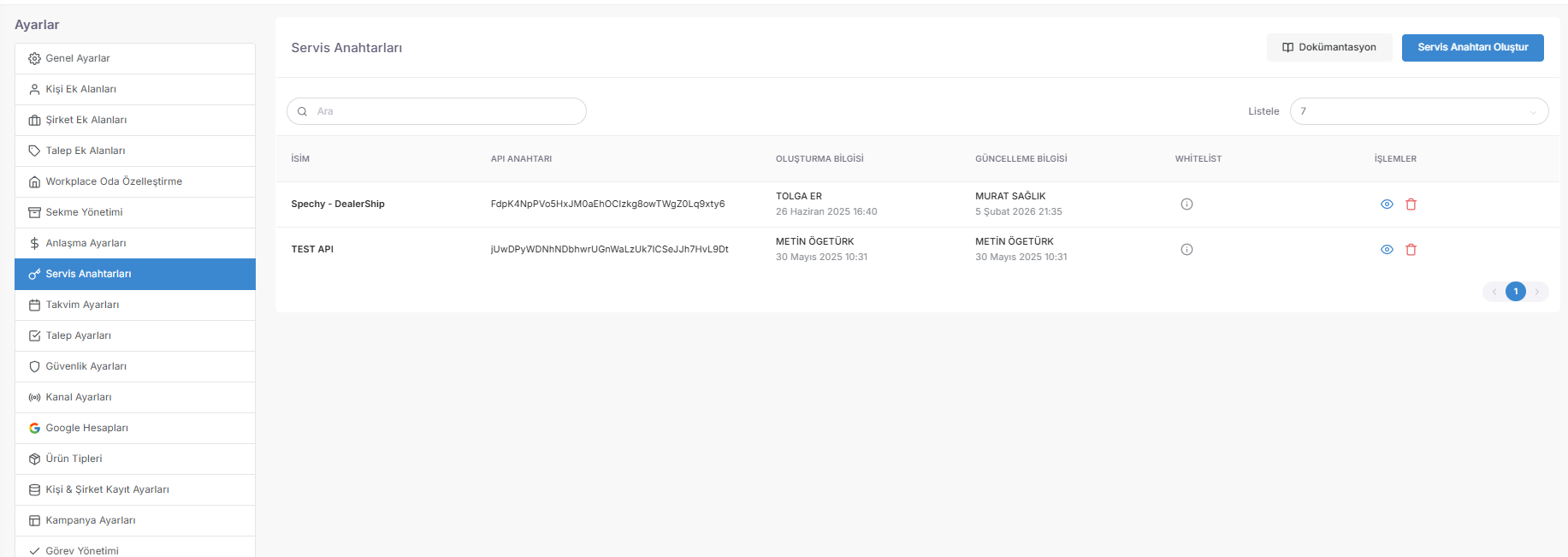Viewport: 1568px width, 557px height.
Task: Click the shield icon beside Güvenlik Ayarları
Action: click(x=34, y=367)
